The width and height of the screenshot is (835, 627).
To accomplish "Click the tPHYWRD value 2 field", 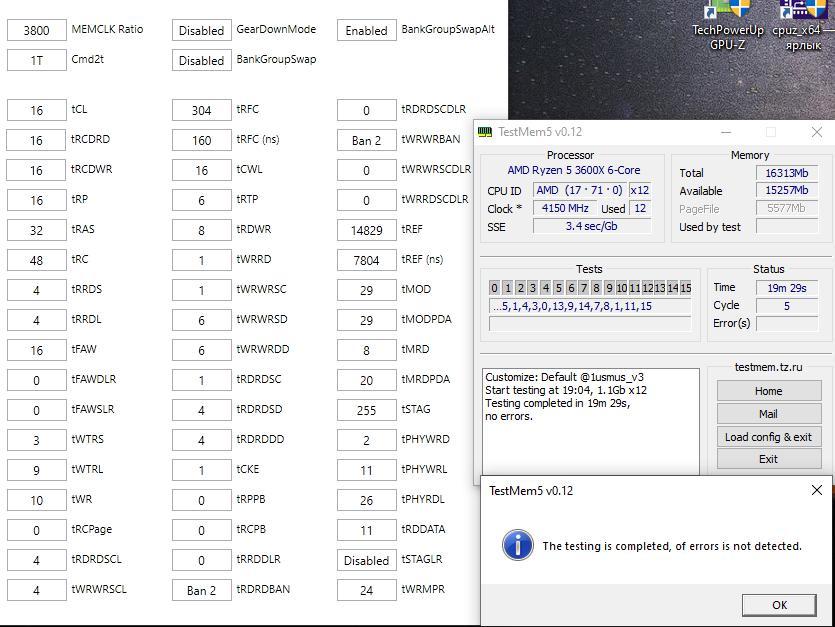I will click(x=367, y=440).
